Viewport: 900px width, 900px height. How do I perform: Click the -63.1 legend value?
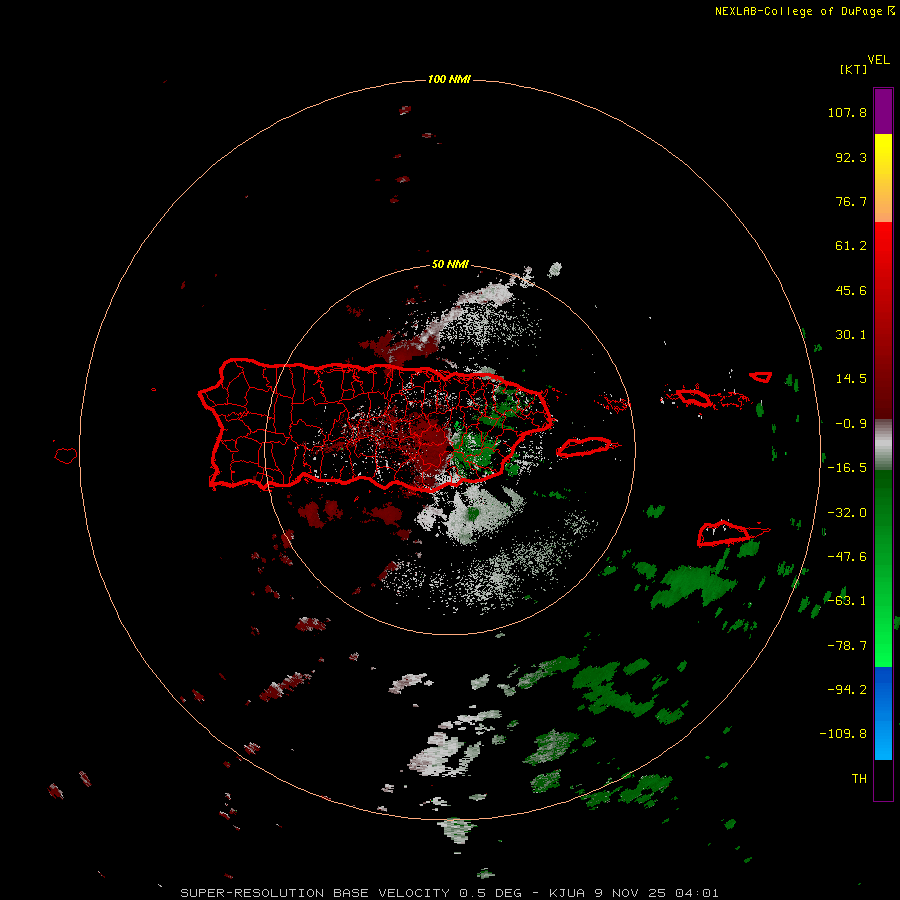(x=847, y=601)
